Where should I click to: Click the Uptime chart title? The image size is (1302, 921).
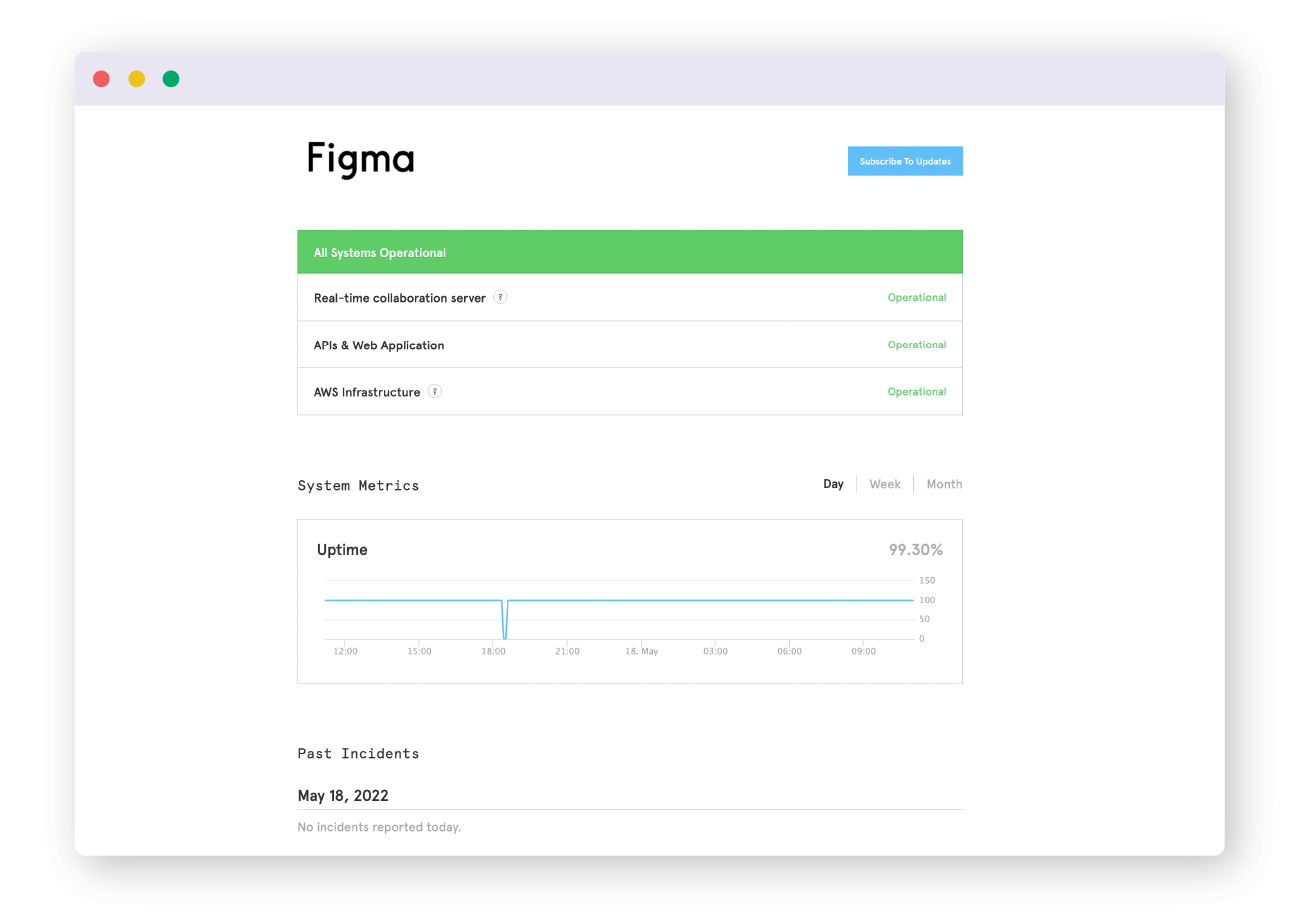pyautogui.click(x=342, y=550)
